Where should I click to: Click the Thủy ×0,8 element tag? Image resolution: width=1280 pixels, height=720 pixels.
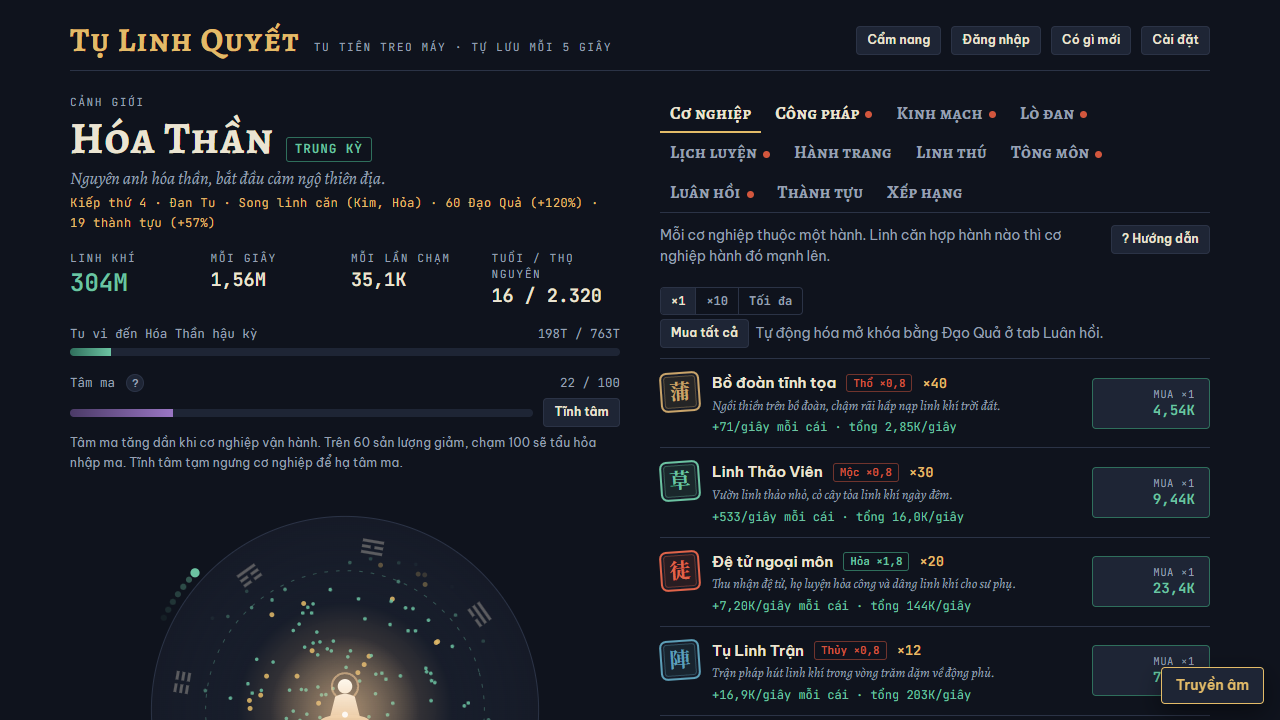click(850, 650)
